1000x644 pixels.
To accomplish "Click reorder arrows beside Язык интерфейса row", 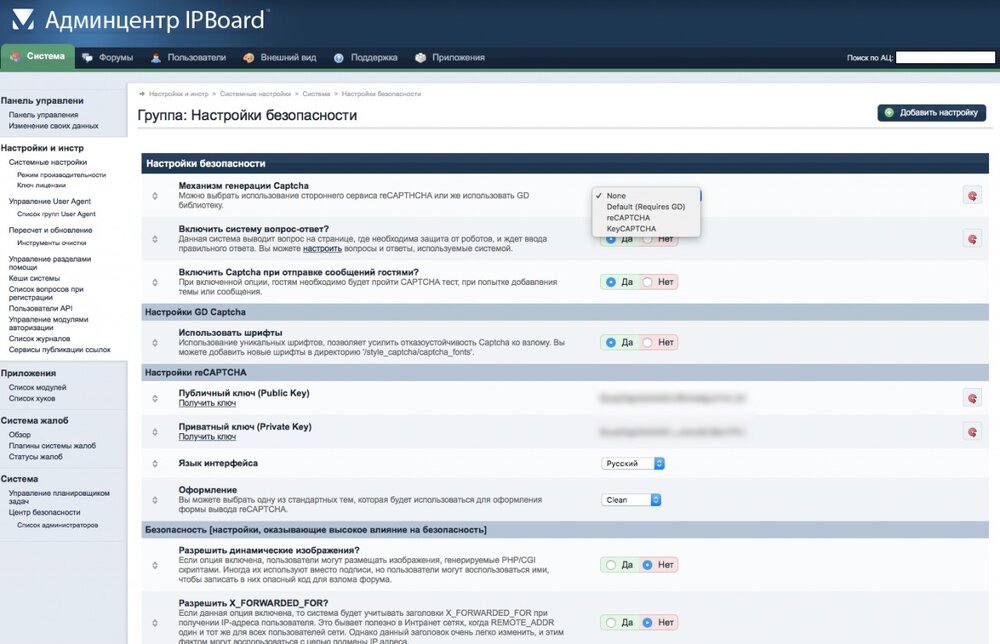I will tap(155, 464).
